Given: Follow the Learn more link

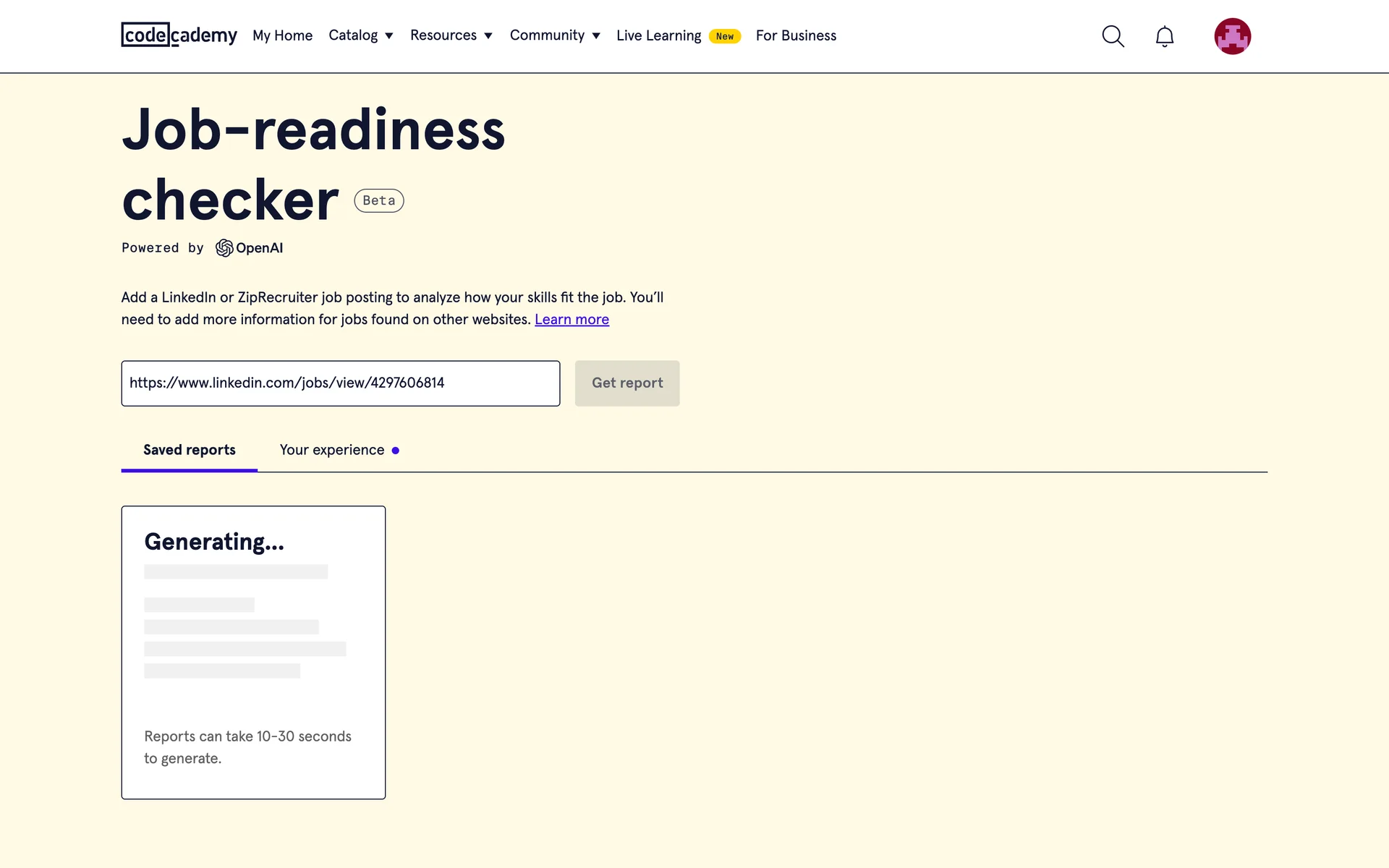Looking at the screenshot, I should [x=572, y=320].
